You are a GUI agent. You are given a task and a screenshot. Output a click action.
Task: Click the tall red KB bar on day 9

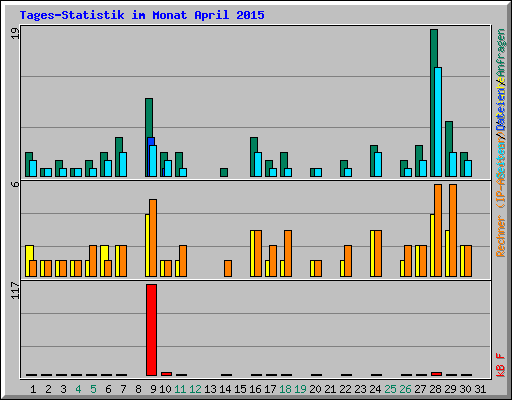[x=151, y=330]
